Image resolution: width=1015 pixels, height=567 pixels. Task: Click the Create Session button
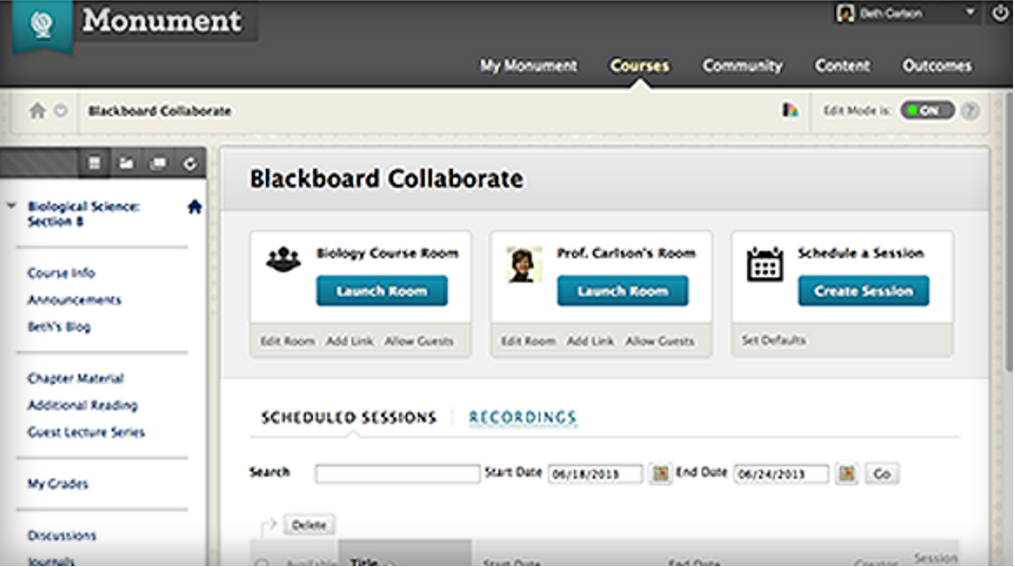click(x=864, y=291)
